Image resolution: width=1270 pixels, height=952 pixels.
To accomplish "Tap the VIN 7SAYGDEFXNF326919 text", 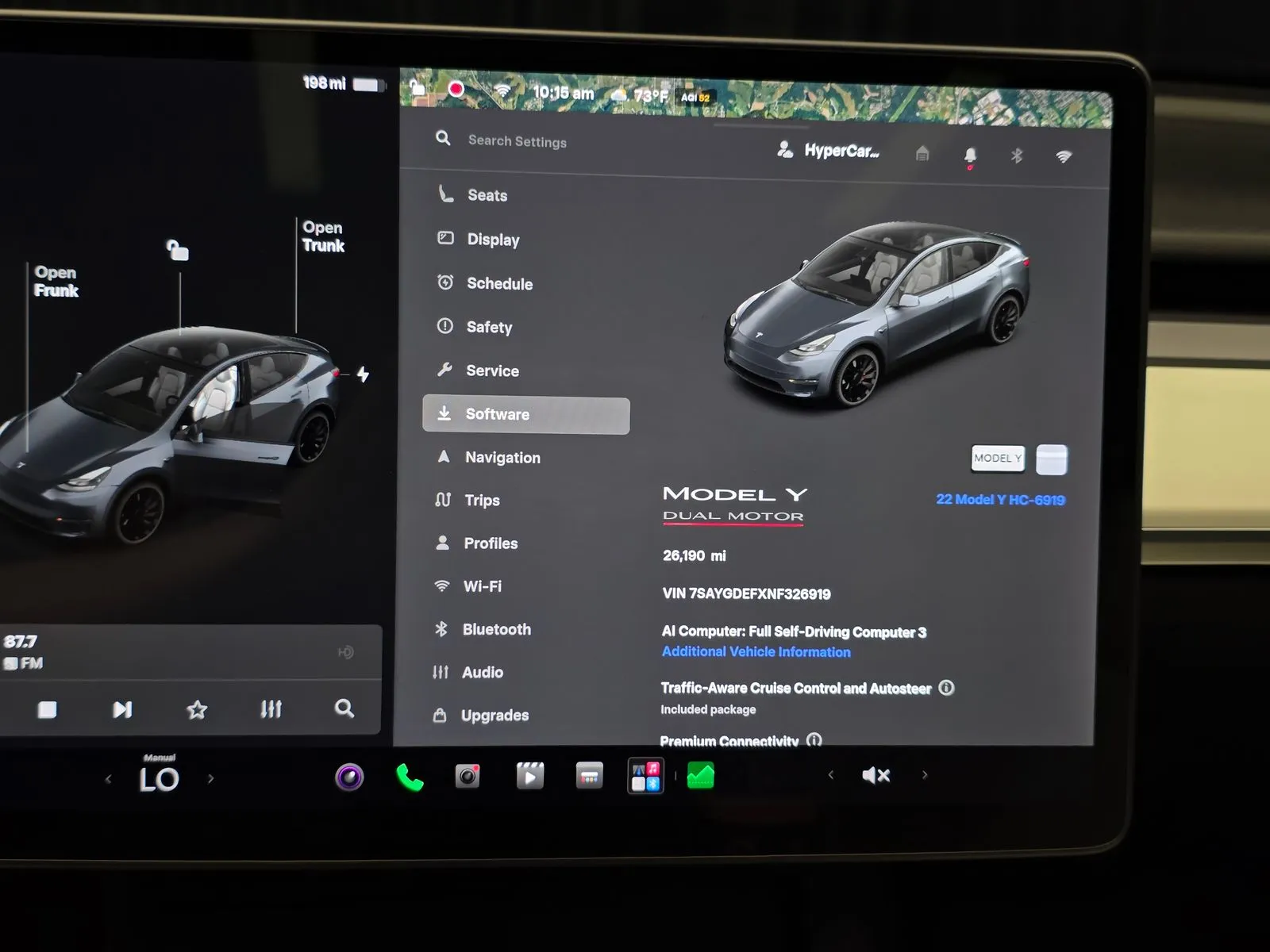I will [x=746, y=593].
